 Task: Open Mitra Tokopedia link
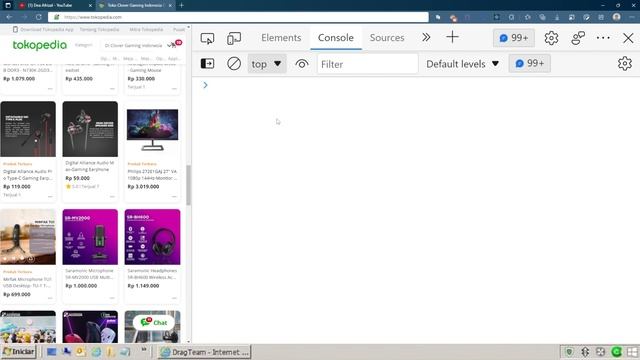click(146, 29)
